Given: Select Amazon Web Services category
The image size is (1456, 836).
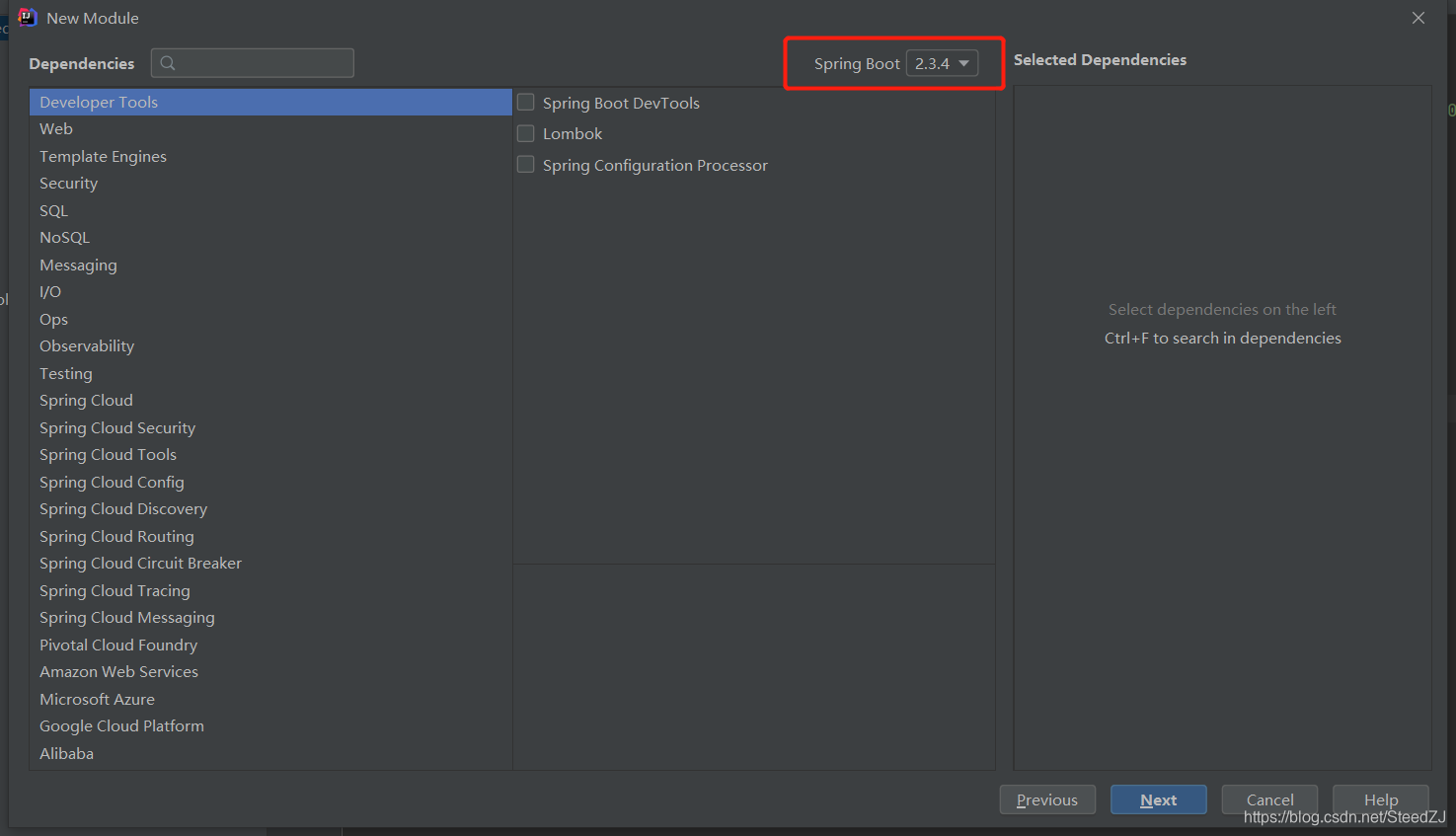Looking at the screenshot, I should point(270,672).
